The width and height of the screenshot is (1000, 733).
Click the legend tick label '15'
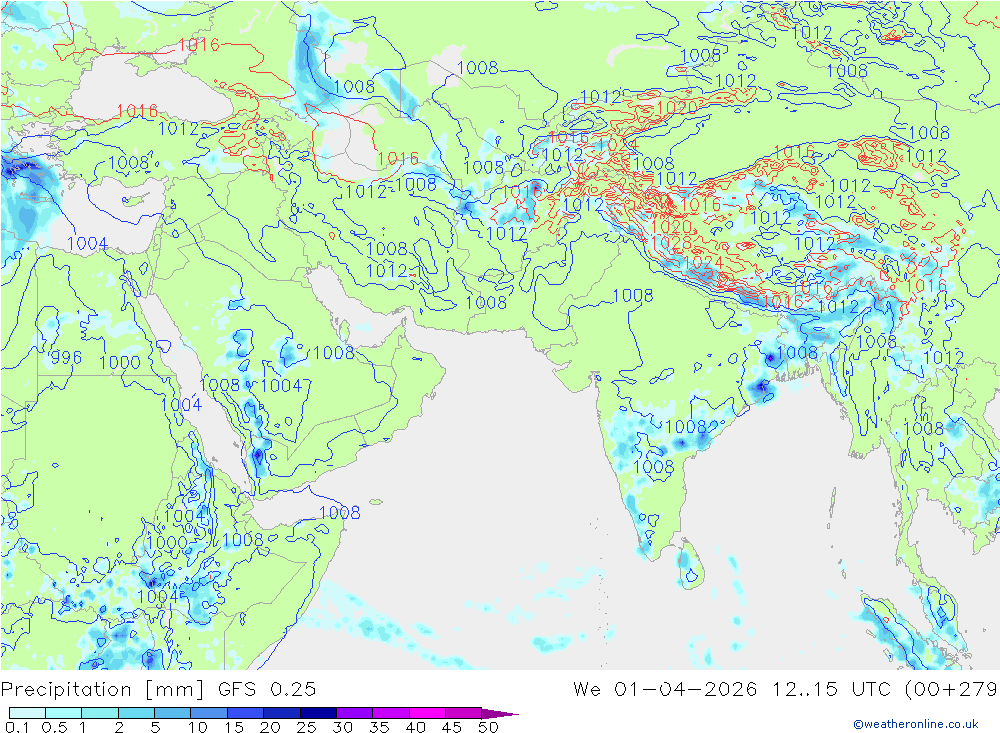click(x=233, y=727)
